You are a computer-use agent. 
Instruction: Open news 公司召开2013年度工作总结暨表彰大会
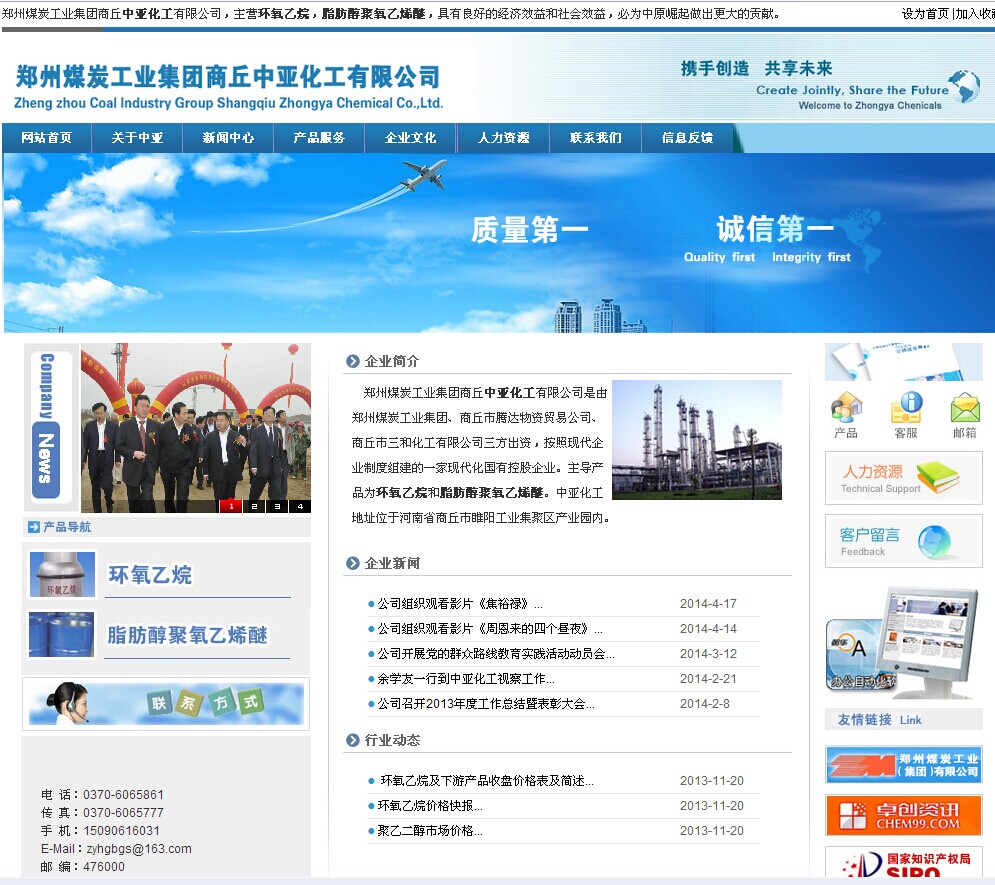point(486,704)
